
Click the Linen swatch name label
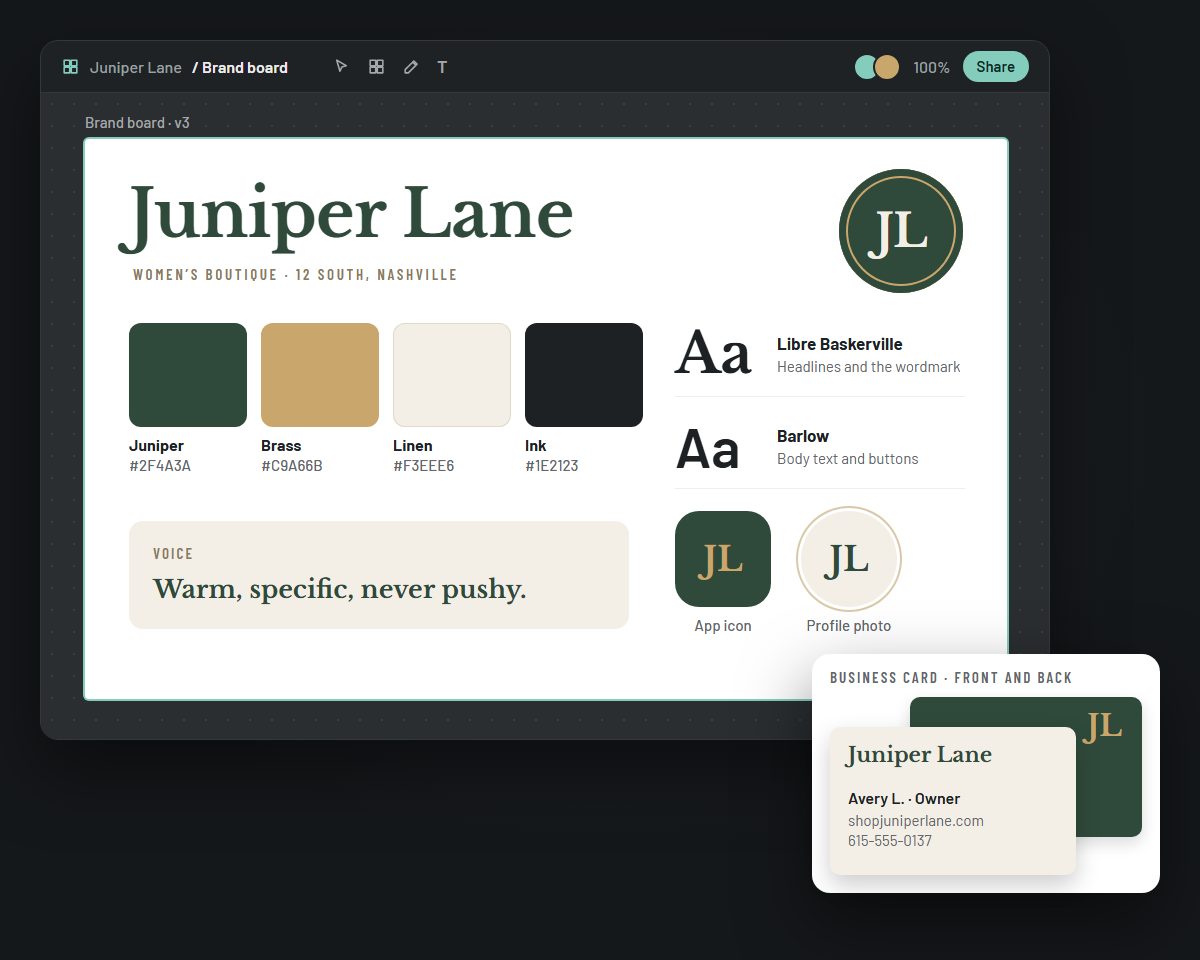[x=413, y=446]
